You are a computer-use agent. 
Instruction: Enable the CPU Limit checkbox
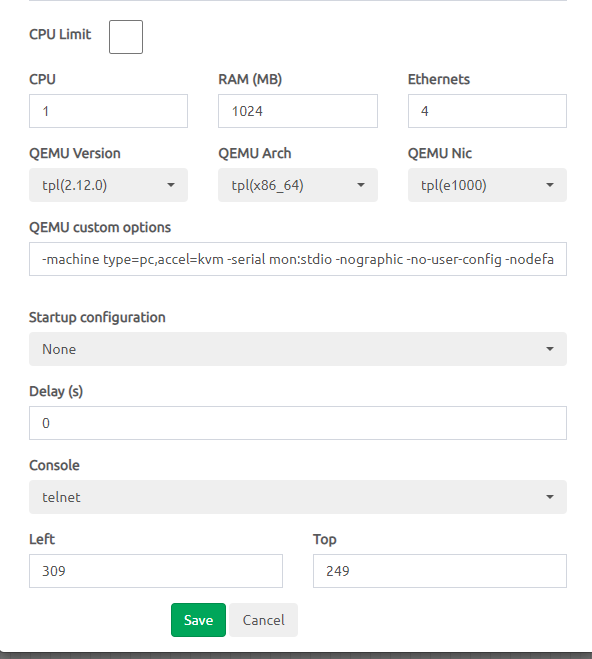[126, 37]
